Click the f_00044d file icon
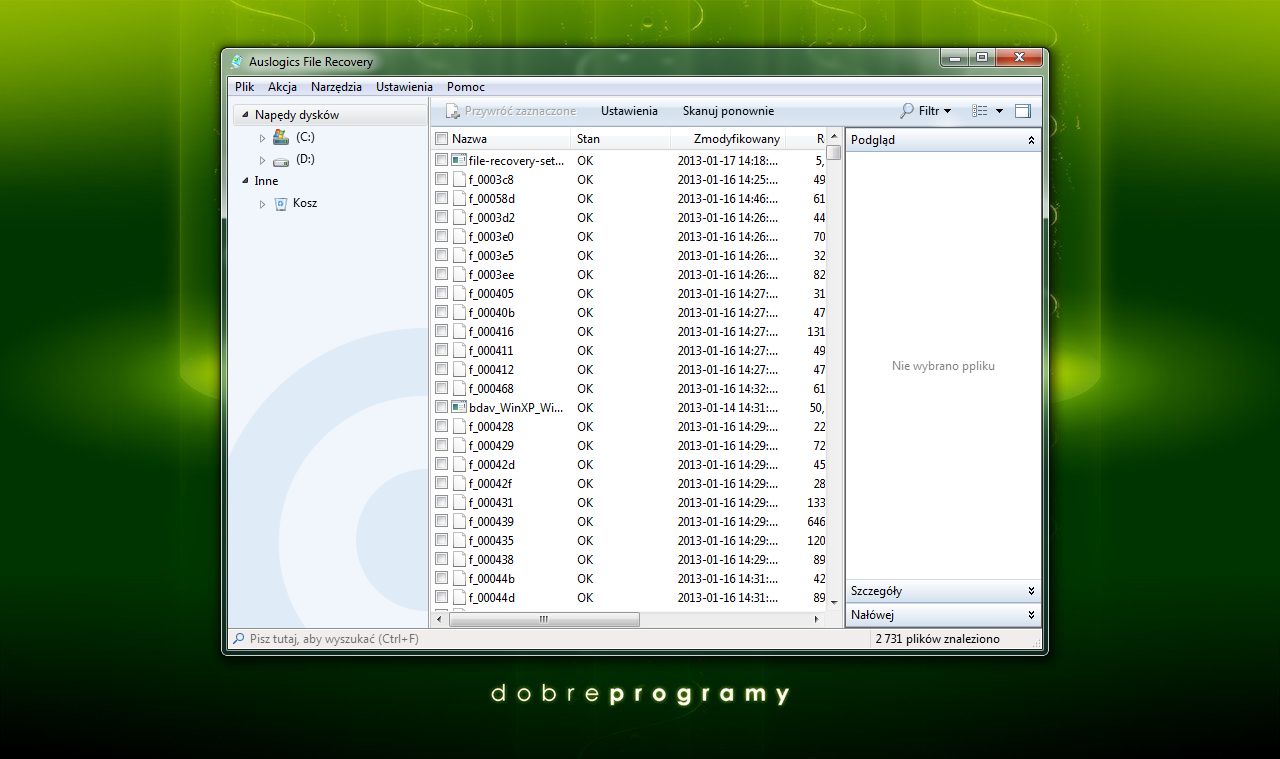The width and height of the screenshot is (1280, 759). pyautogui.click(x=460, y=597)
